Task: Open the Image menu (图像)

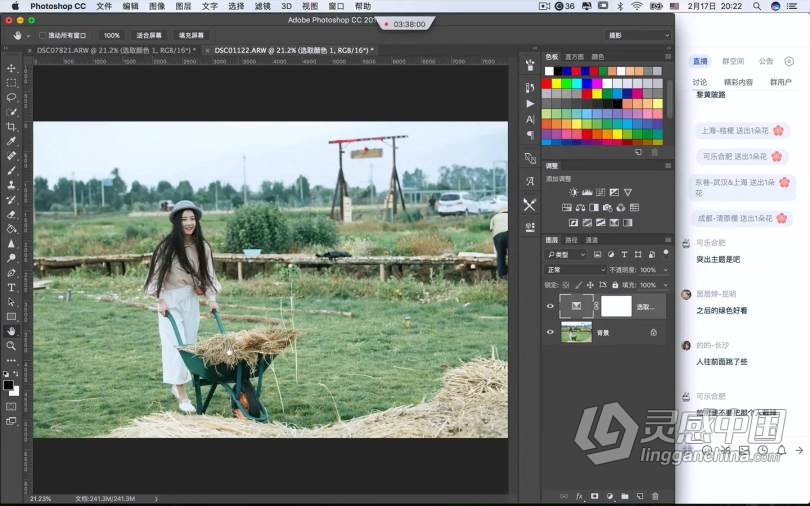Action: click(157, 6)
